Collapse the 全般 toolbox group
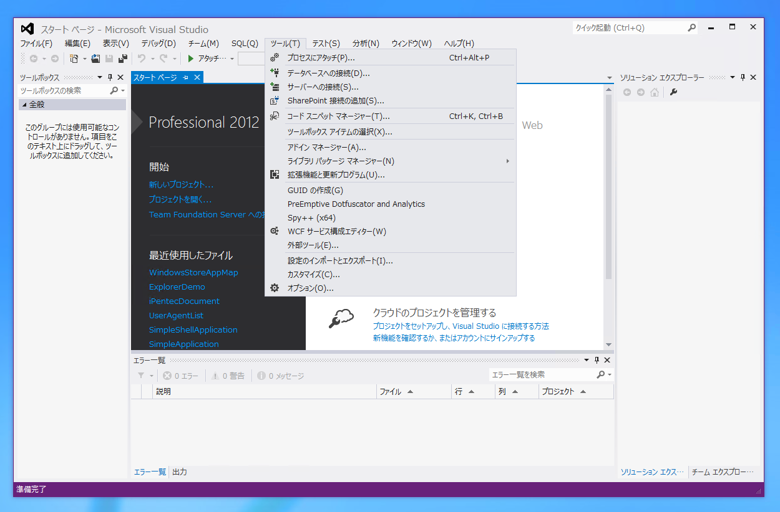The width and height of the screenshot is (780, 512). pos(24,104)
